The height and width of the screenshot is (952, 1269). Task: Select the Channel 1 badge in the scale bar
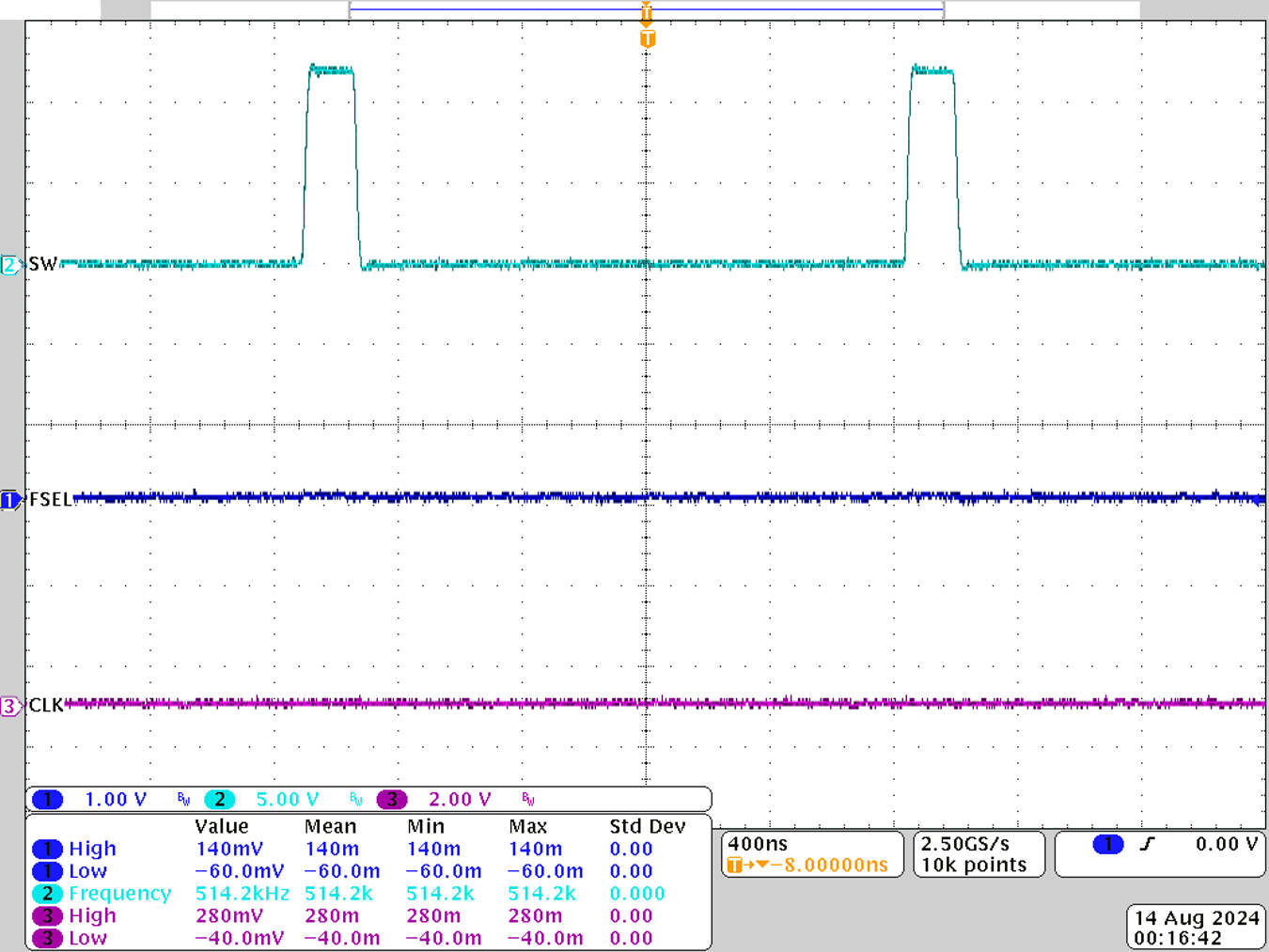pyautogui.click(x=46, y=799)
